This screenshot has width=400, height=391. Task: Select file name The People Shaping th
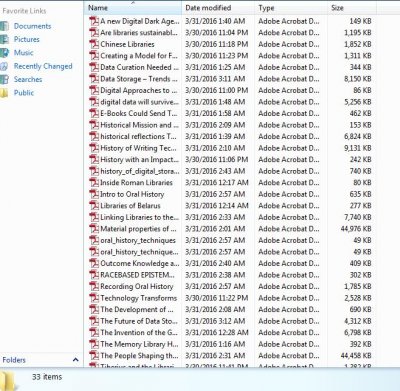139,356
